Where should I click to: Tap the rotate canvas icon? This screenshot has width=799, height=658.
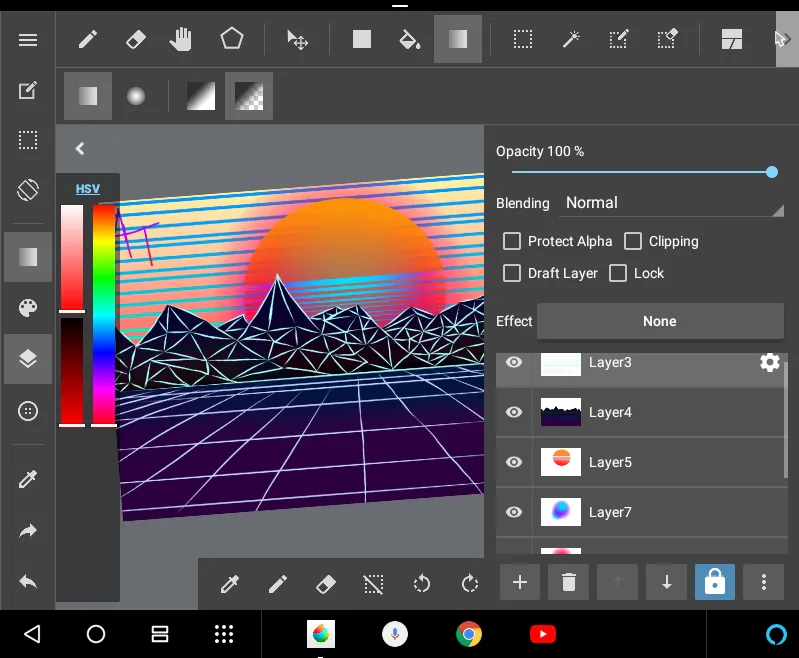pyautogui.click(x=28, y=190)
